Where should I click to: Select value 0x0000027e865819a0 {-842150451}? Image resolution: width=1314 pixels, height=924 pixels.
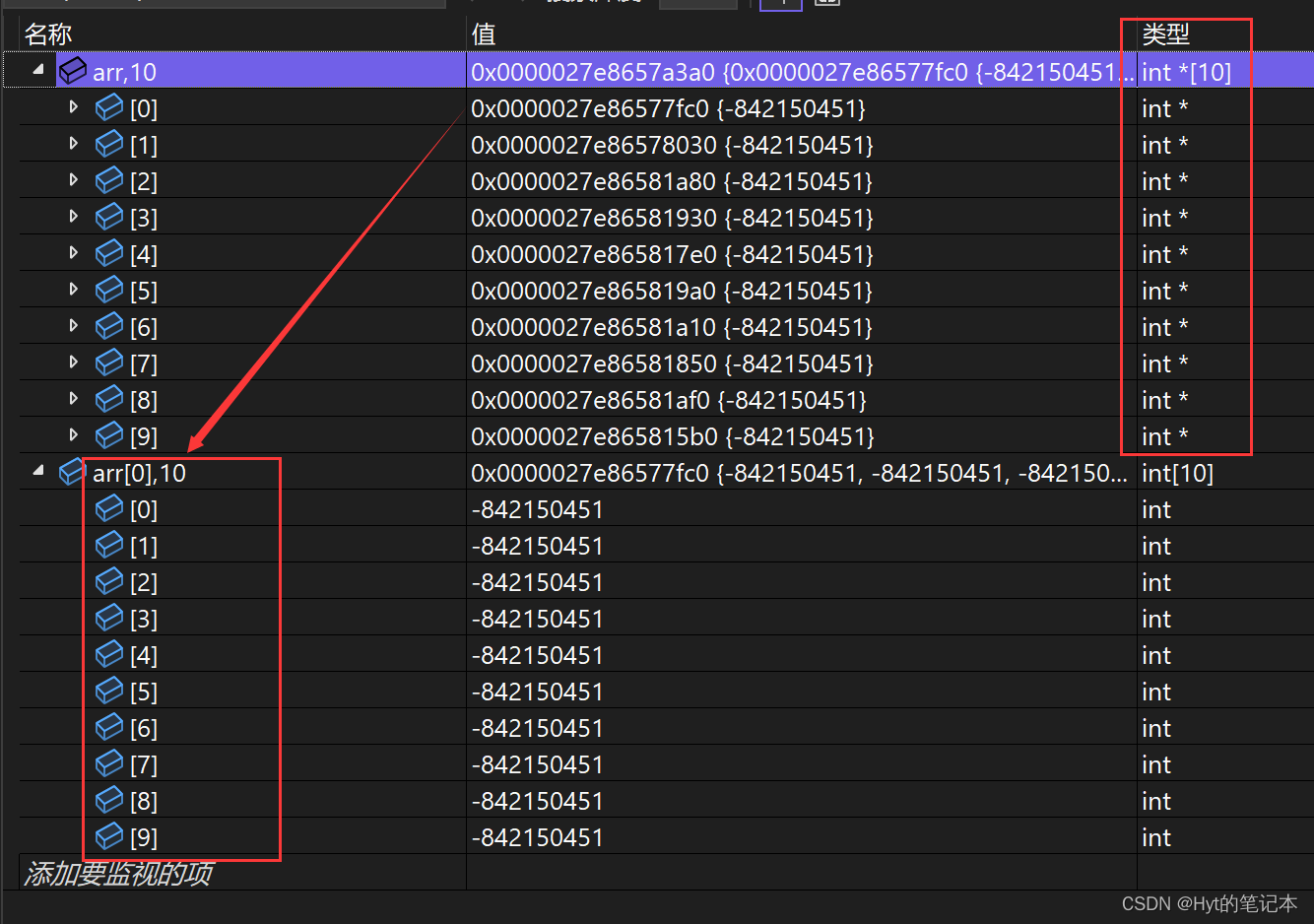point(672,291)
